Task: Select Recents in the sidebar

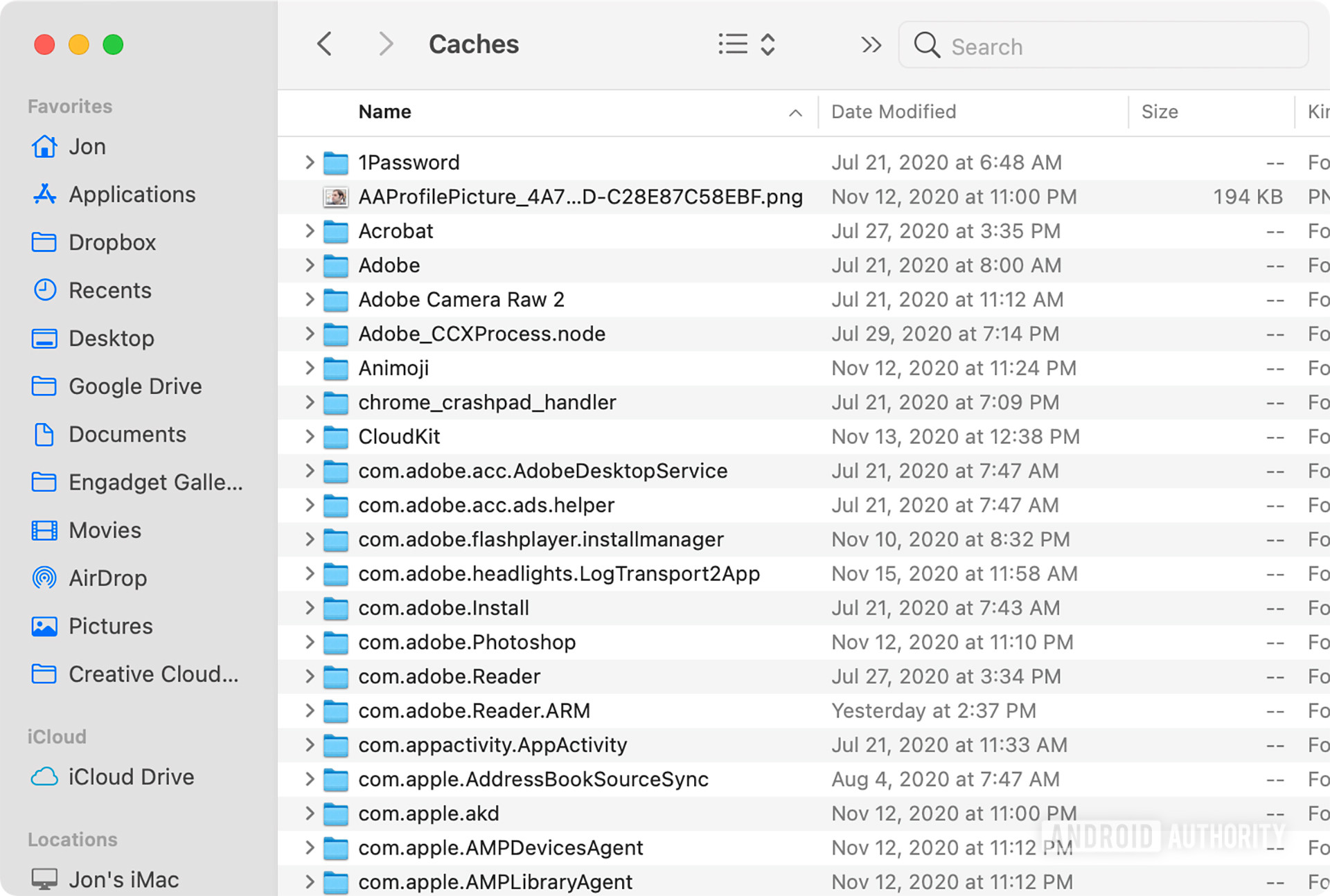Action: (x=109, y=290)
